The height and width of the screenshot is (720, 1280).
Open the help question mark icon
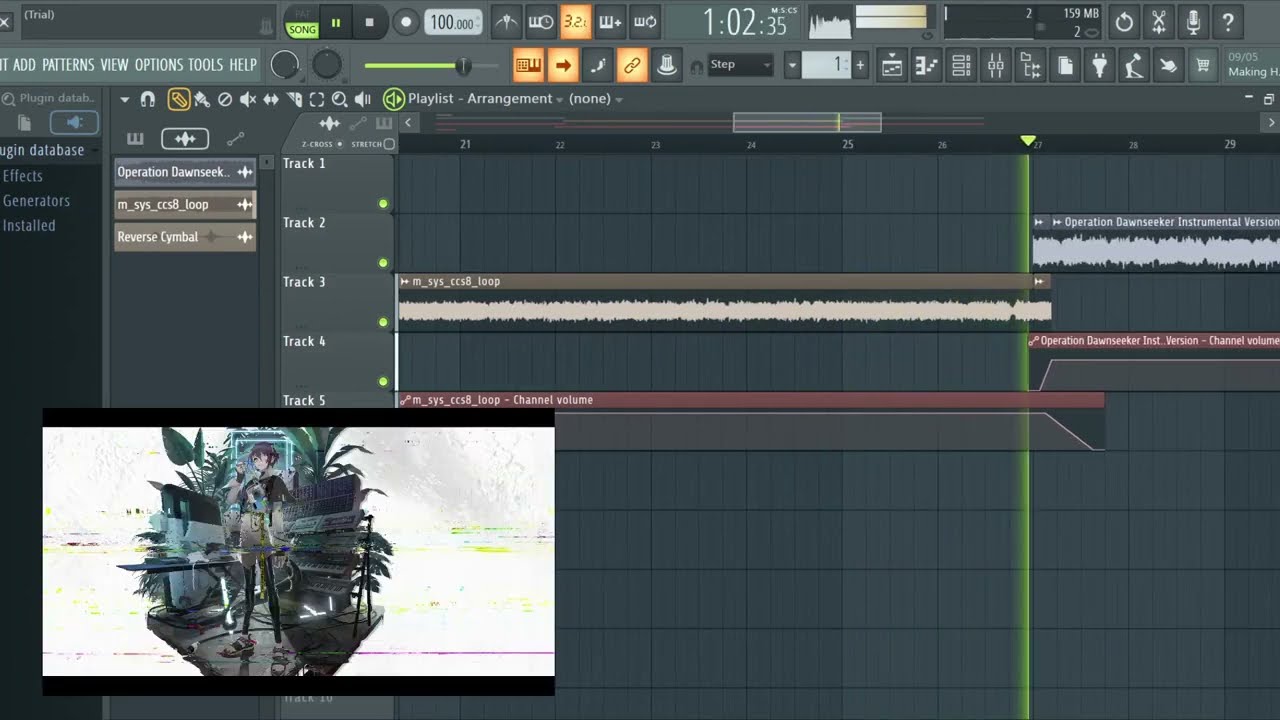[x=1228, y=21]
